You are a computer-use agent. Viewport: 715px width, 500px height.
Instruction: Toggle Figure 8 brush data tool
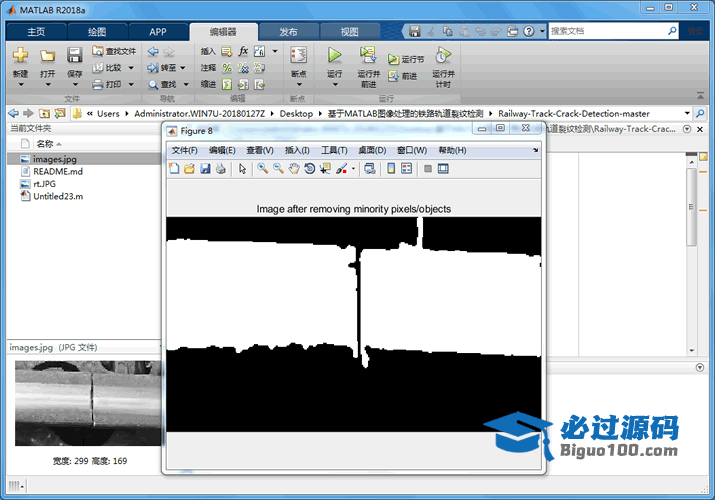tap(341, 169)
